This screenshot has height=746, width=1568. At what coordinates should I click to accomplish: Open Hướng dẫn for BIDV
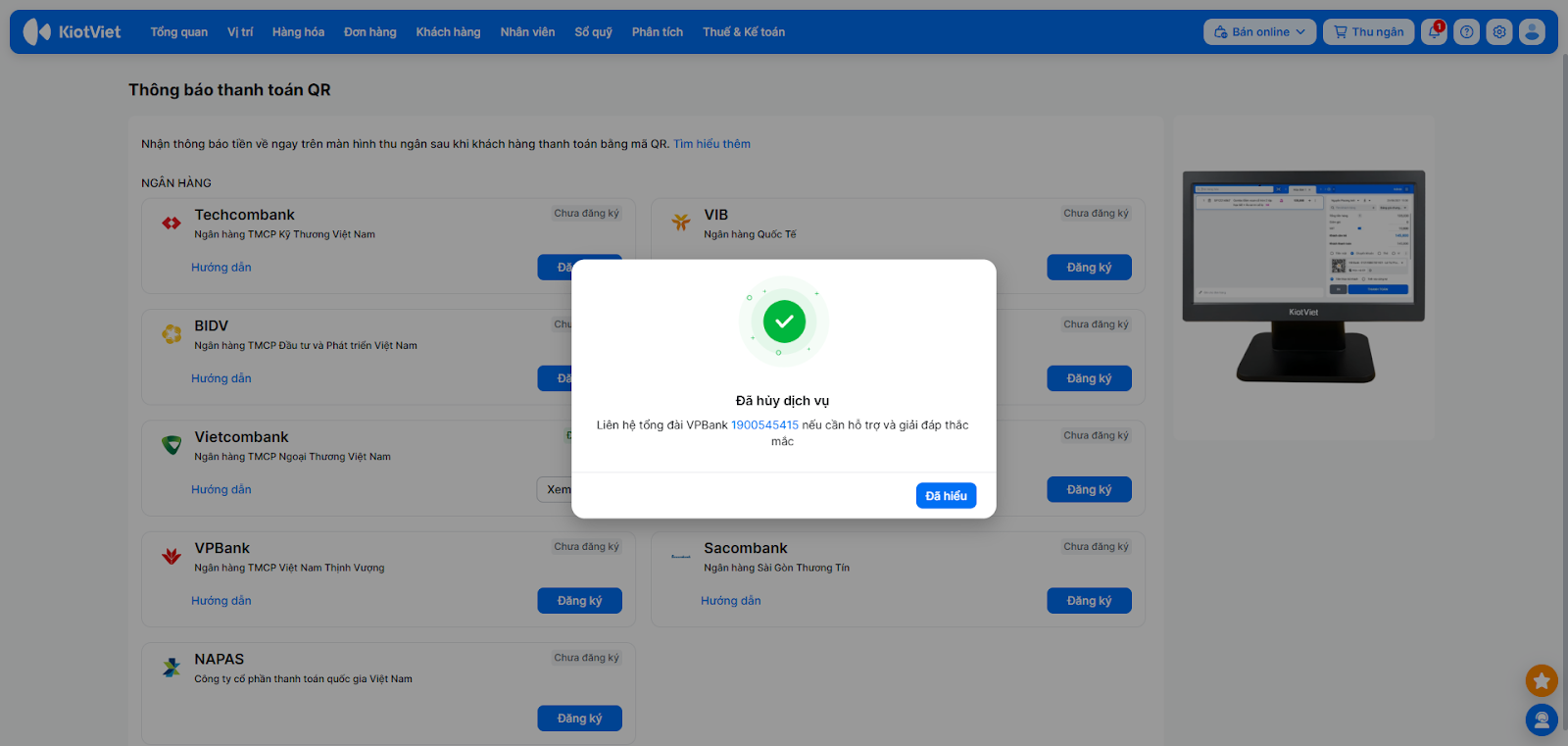[x=221, y=378]
